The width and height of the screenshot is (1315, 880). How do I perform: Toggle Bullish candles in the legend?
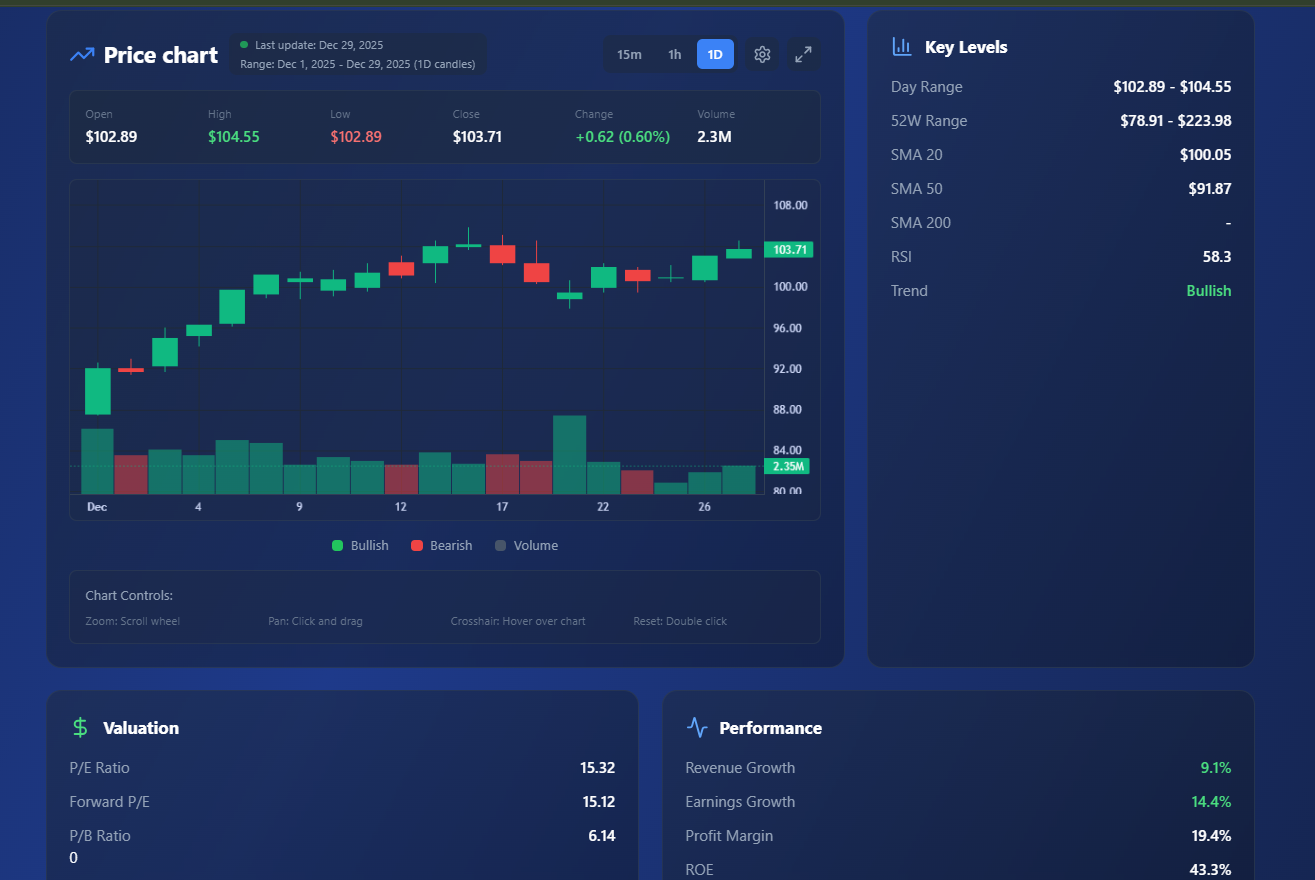point(361,545)
